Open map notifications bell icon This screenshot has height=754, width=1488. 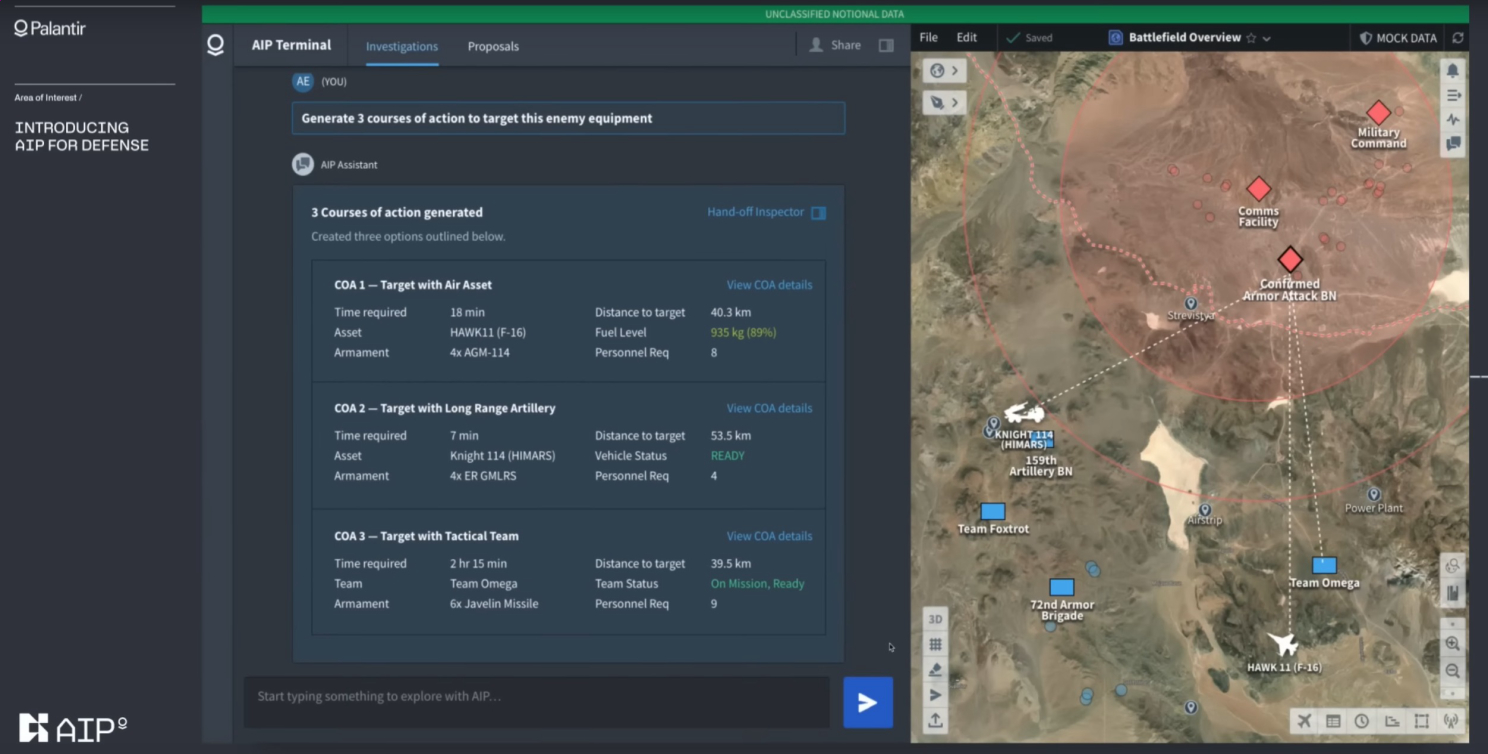[1453, 71]
